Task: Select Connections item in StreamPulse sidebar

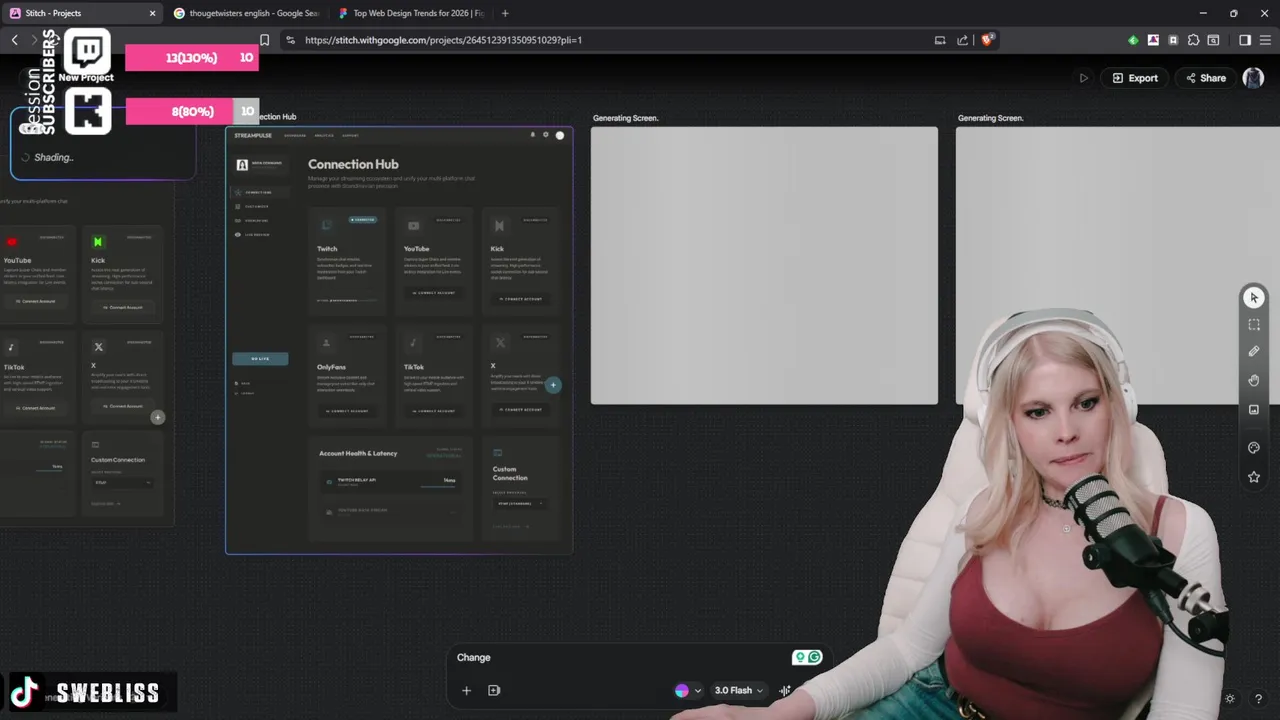Action: (x=258, y=192)
